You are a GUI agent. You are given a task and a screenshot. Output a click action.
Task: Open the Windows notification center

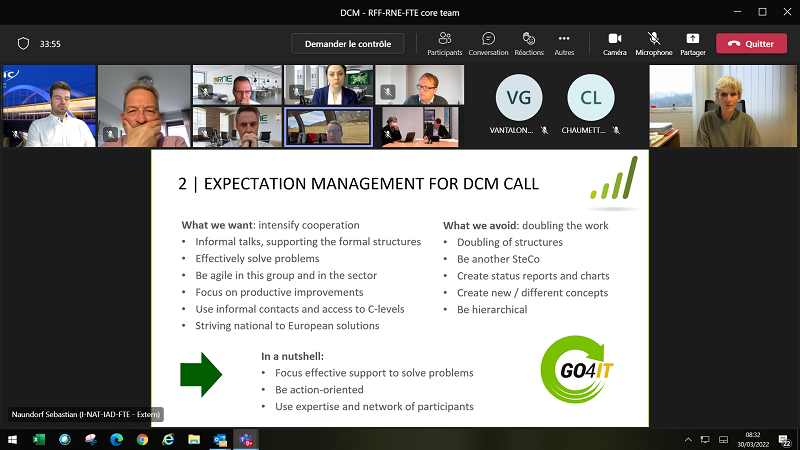click(x=786, y=440)
